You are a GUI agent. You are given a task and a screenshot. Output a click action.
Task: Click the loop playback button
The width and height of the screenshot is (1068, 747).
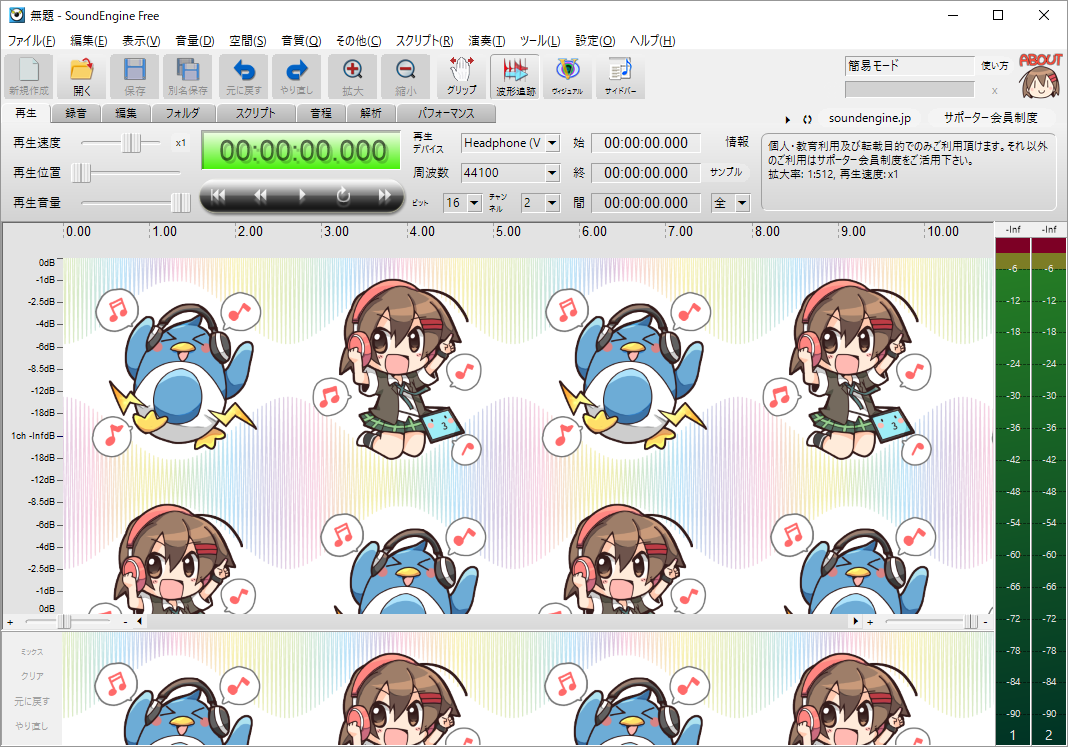click(343, 196)
